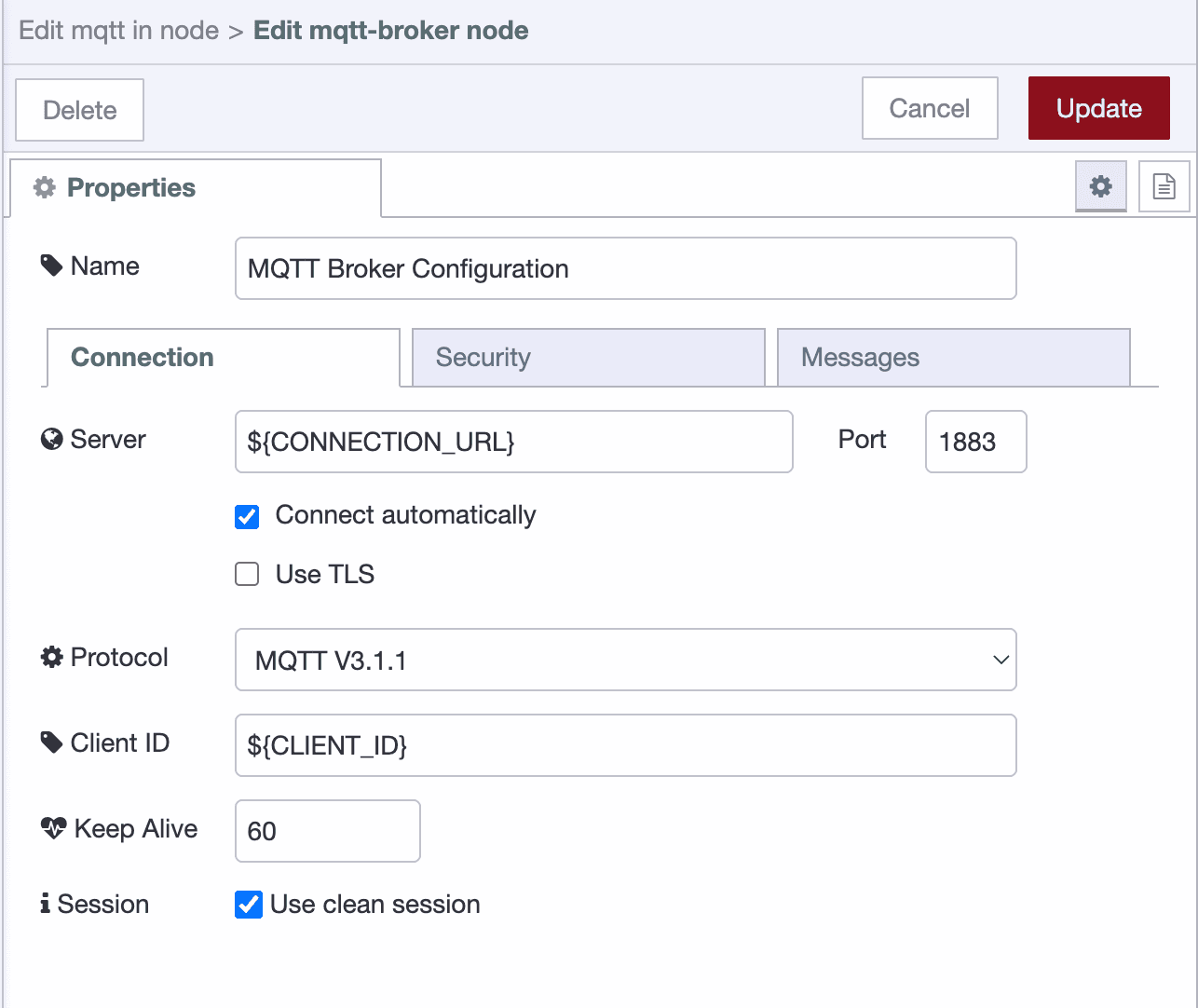This screenshot has width=1198, height=1008.
Task: Click the Delete button
Action: [79, 109]
